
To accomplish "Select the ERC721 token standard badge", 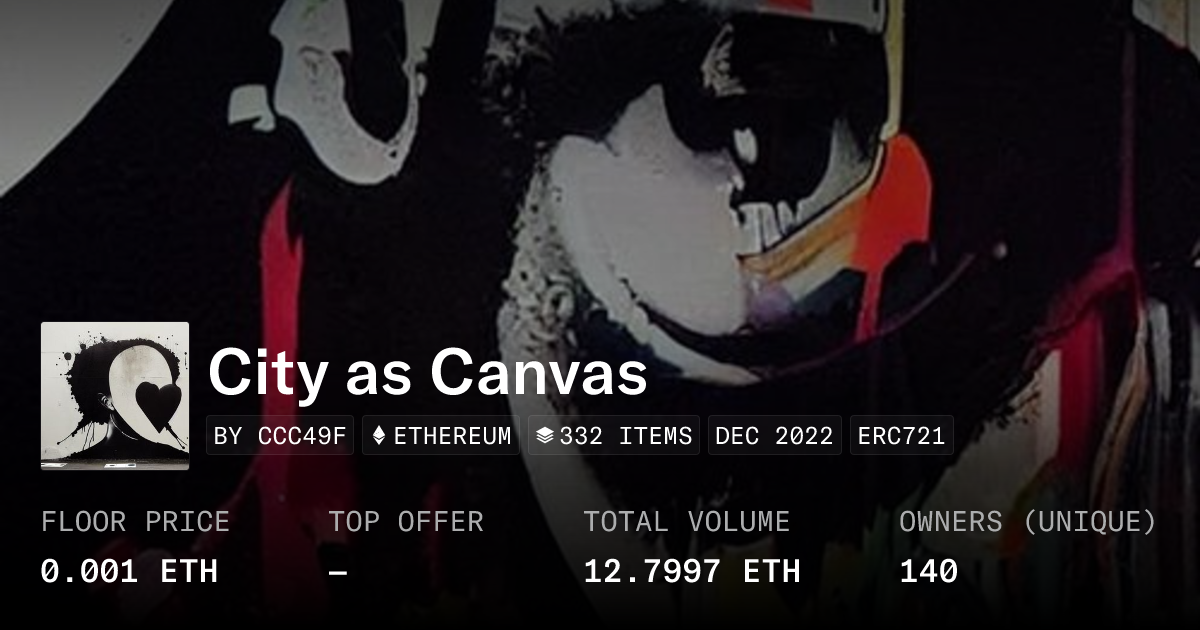I will [x=902, y=436].
